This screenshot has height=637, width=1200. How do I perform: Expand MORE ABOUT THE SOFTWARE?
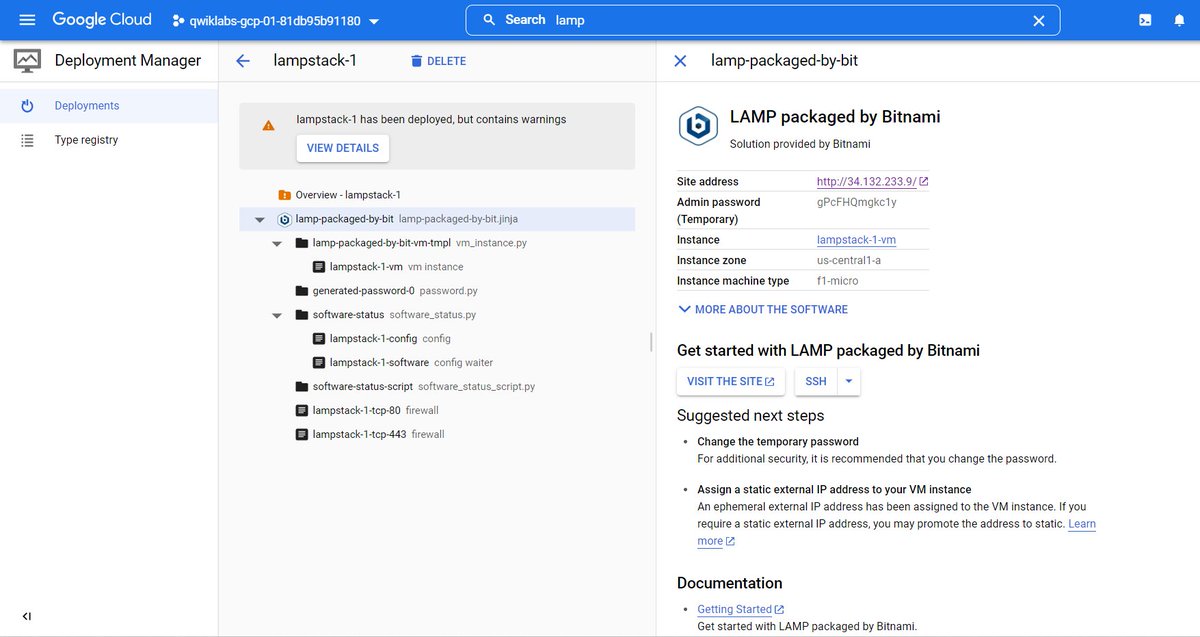(763, 310)
